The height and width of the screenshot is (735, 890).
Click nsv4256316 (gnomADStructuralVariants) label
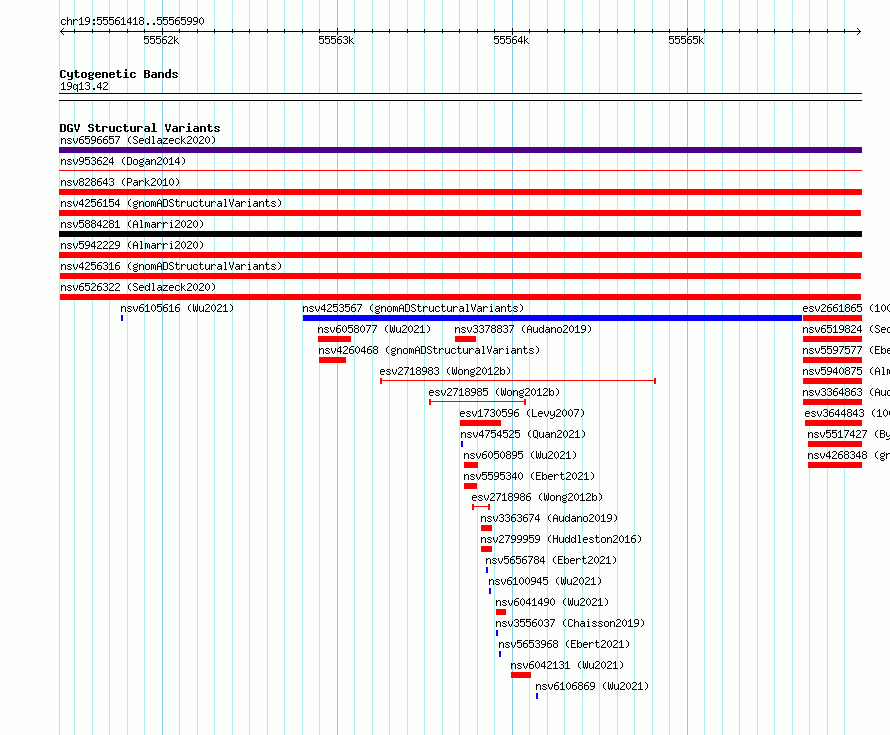171,266
